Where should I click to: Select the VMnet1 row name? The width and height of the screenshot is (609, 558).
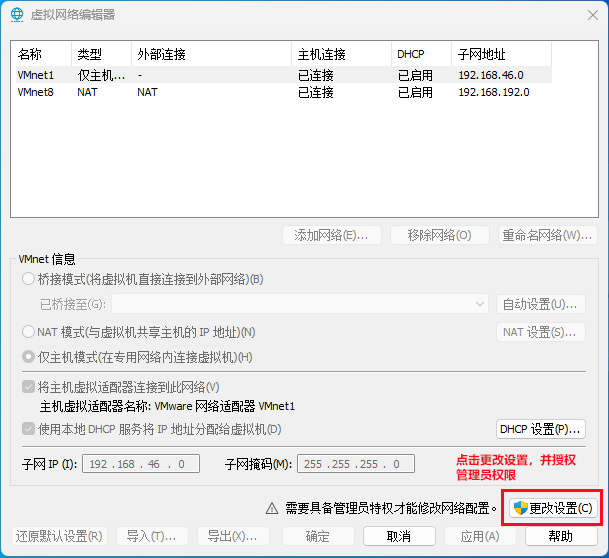click(35, 75)
